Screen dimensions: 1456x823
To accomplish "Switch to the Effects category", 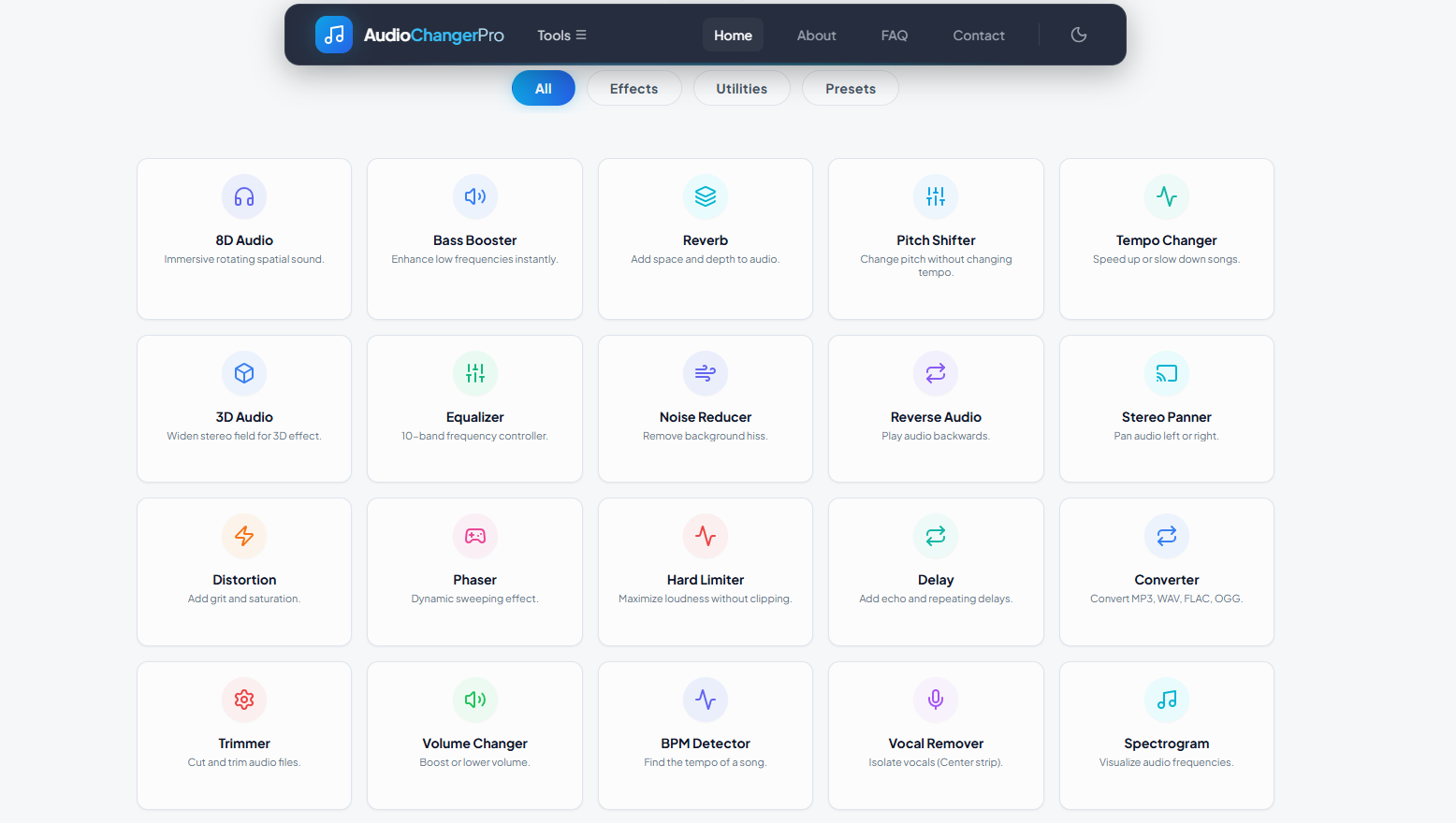I will click(633, 87).
